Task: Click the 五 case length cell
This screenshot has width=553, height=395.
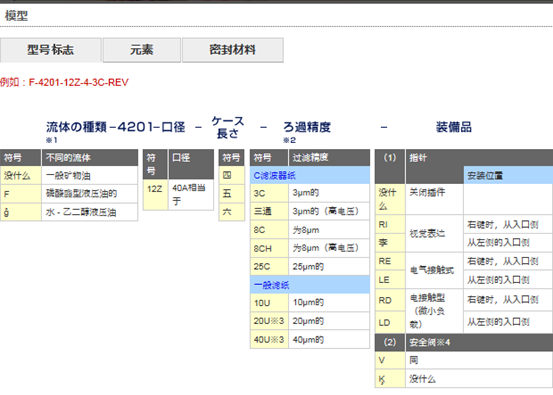Action: click(x=232, y=194)
